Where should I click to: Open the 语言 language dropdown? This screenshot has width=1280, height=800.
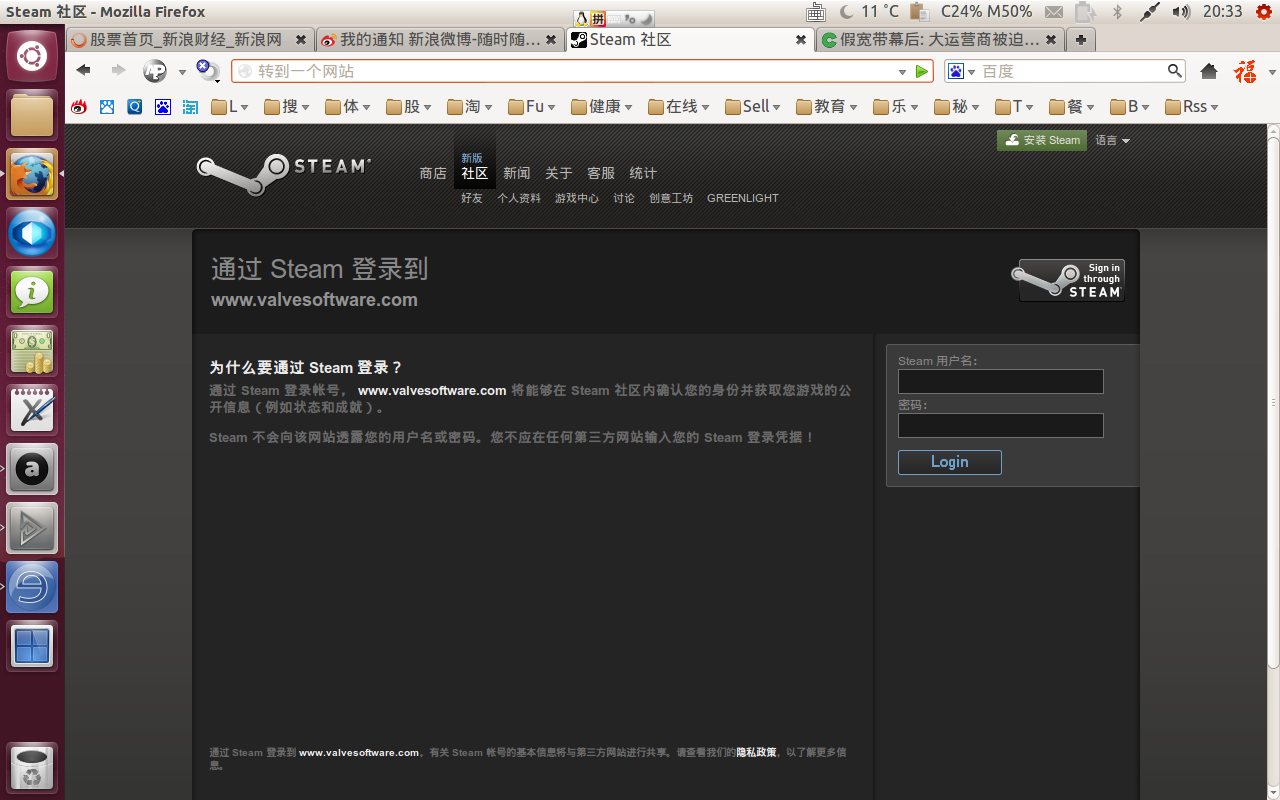click(x=1112, y=140)
